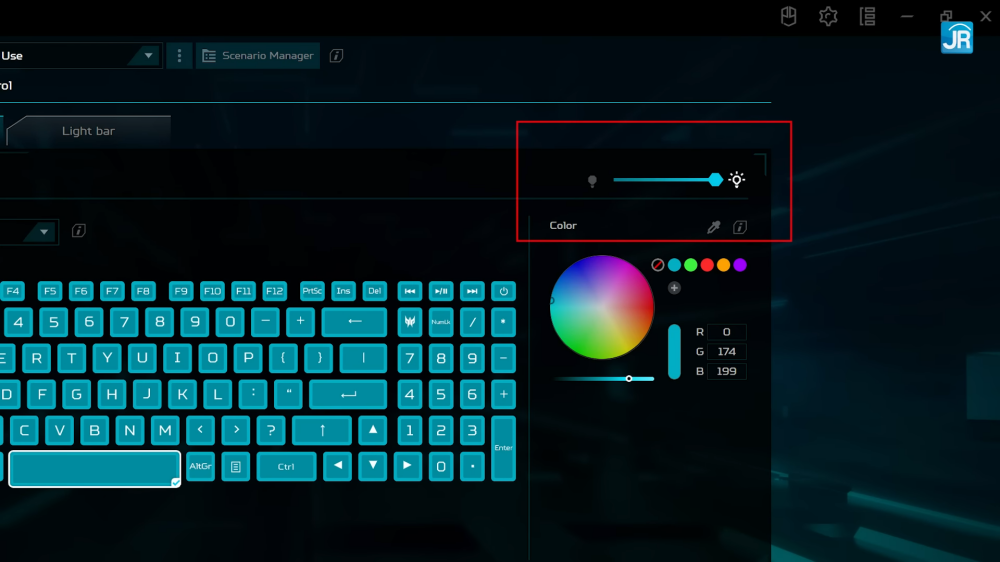This screenshot has width=1000, height=562.
Task: Click the info icon next to Scenario Manager
Action: pyautogui.click(x=336, y=56)
